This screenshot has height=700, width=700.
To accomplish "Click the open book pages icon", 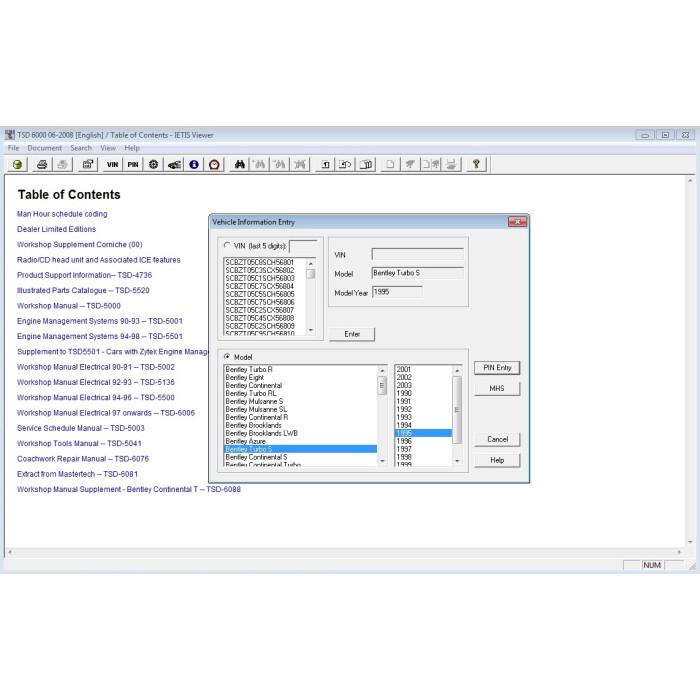I will tap(366, 165).
